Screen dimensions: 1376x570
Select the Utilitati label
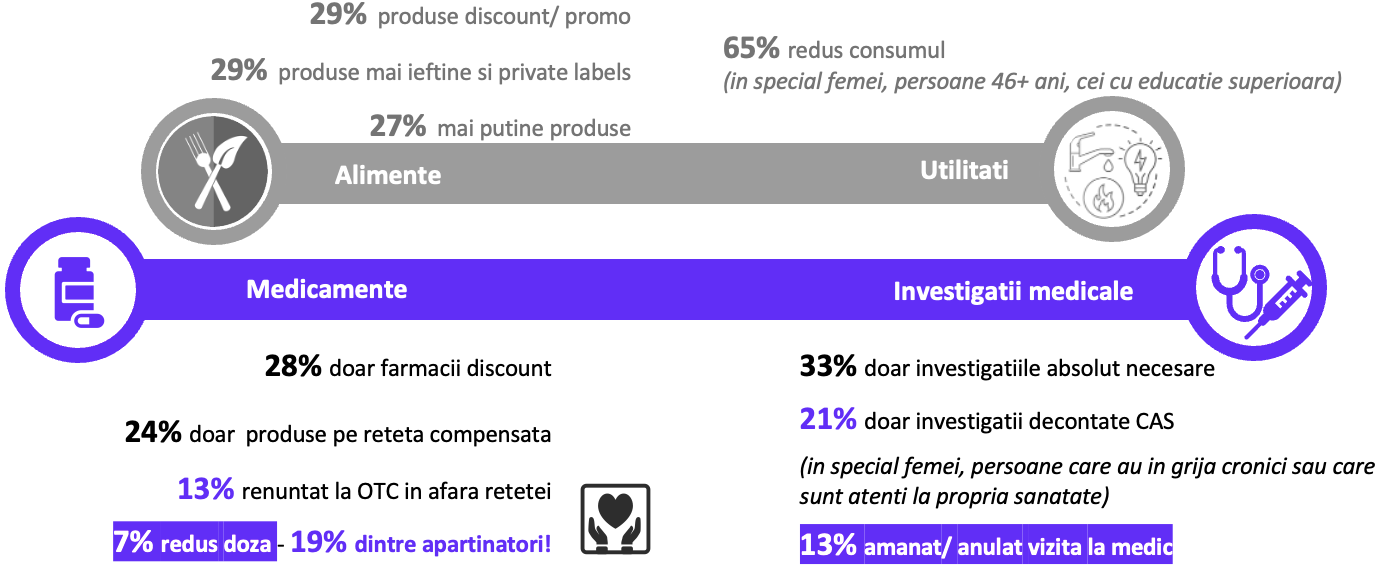(964, 170)
